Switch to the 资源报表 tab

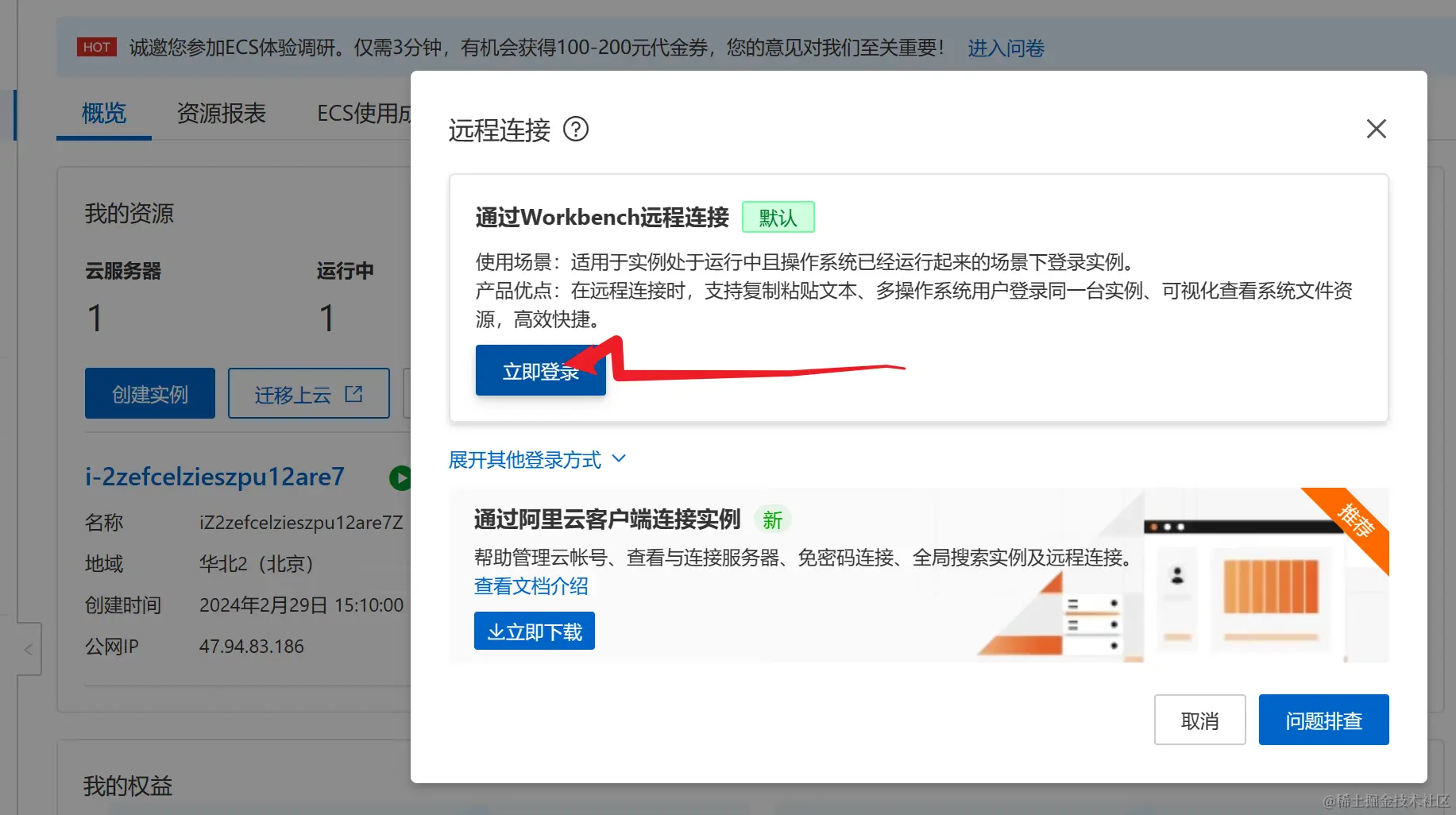222,113
